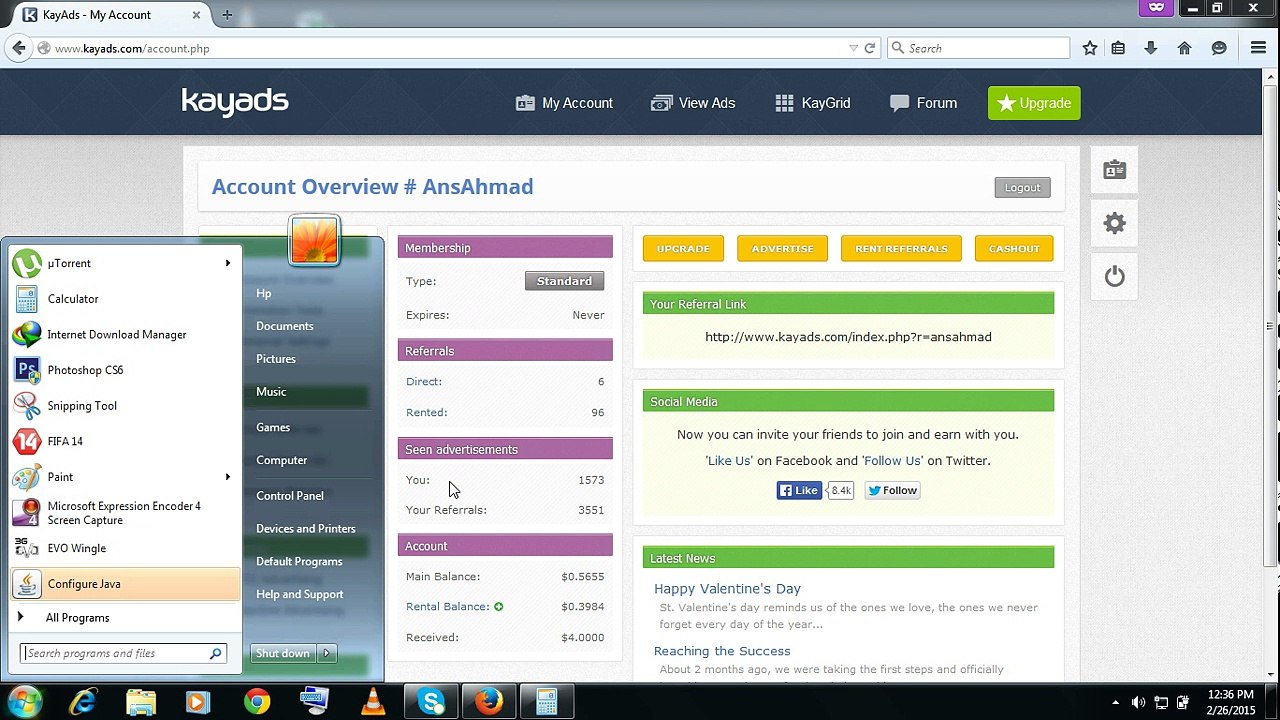The image size is (1280, 720).
Task: Click the green plus icon beside Rental Balance
Action: (x=498, y=606)
